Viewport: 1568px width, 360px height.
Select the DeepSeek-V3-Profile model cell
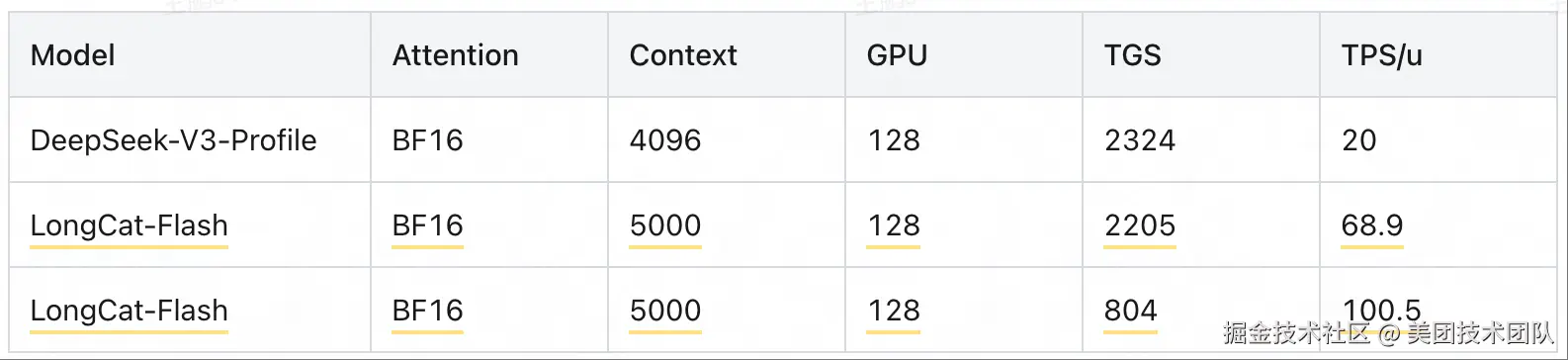pos(174,140)
